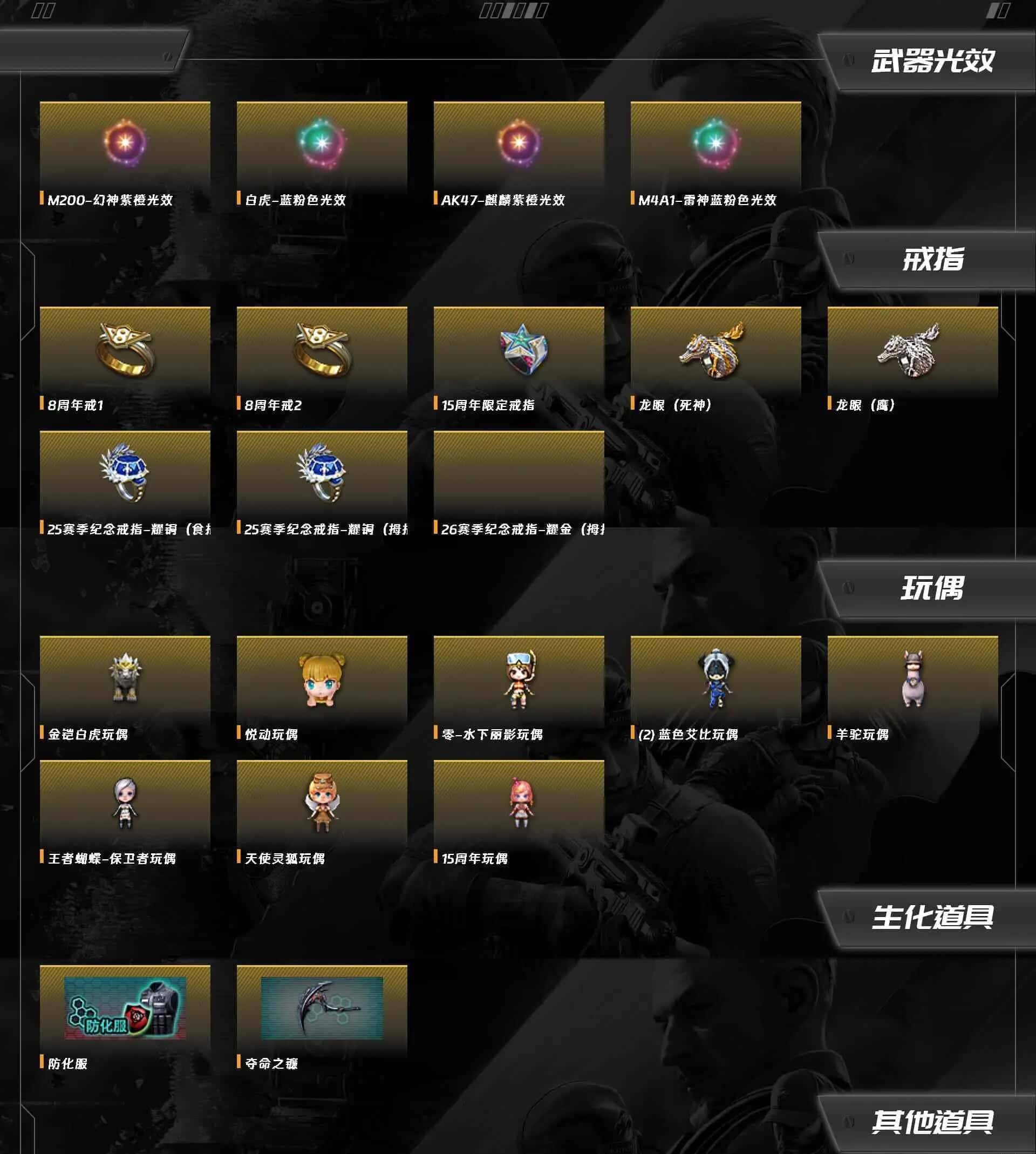
Task: Click the 白虎-蓝粉色光效 orb icon
Action: click(322, 142)
